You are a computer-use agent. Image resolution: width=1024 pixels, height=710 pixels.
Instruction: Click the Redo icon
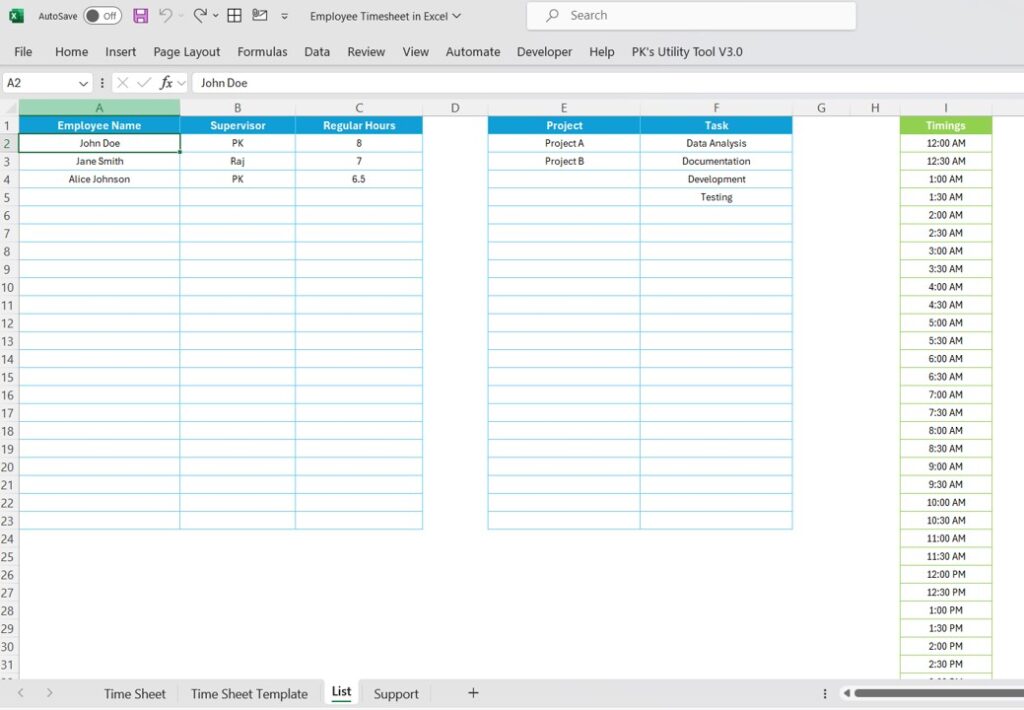200,15
